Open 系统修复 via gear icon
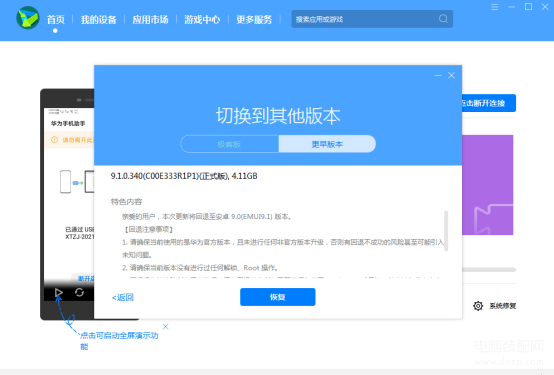Image resolution: width=554 pixels, height=375 pixels. [478, 306]
